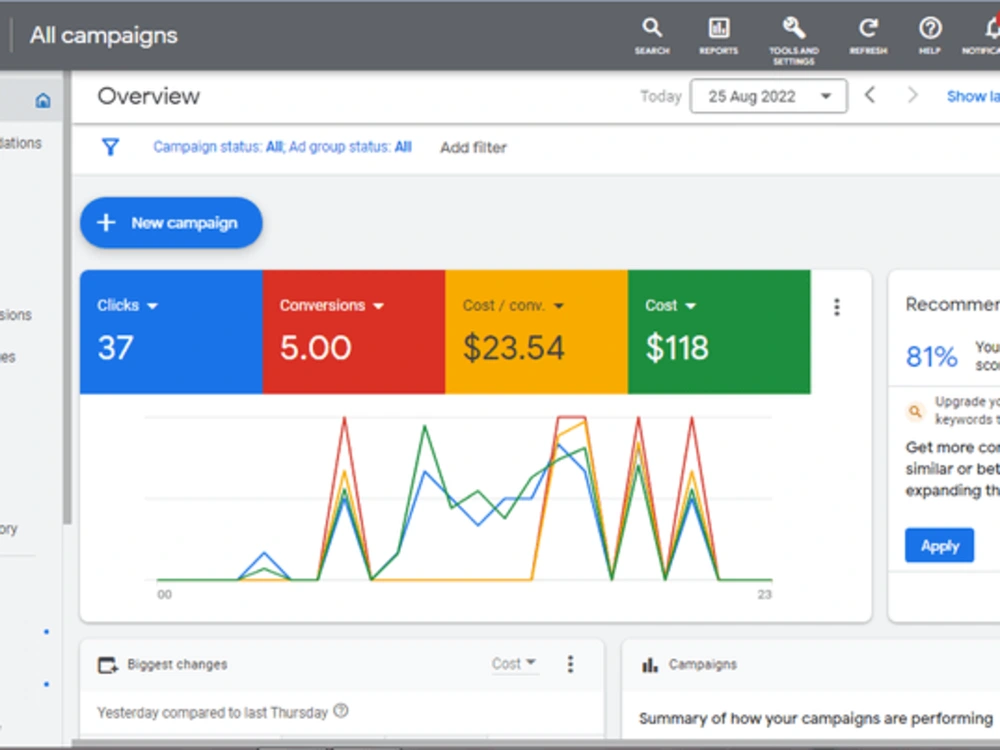Click the blue Clicks 37 tile

coord(171,332)
